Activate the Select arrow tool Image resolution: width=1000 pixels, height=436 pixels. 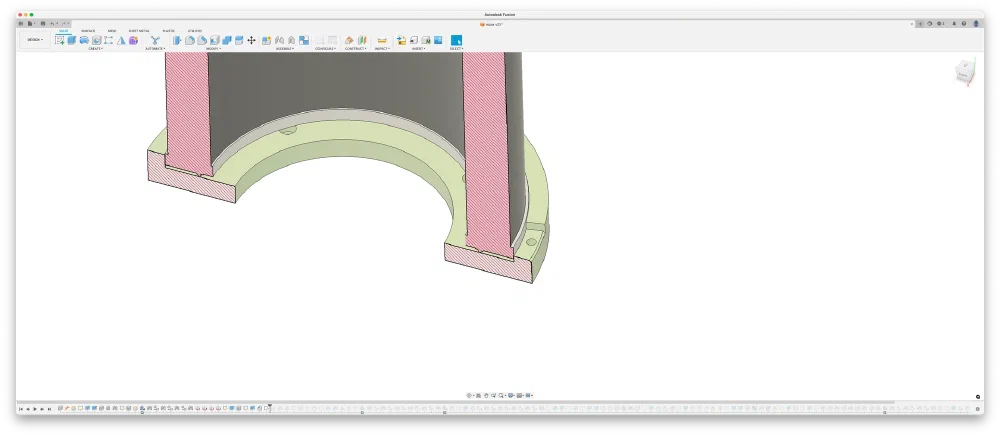click(x=456, y=40)
